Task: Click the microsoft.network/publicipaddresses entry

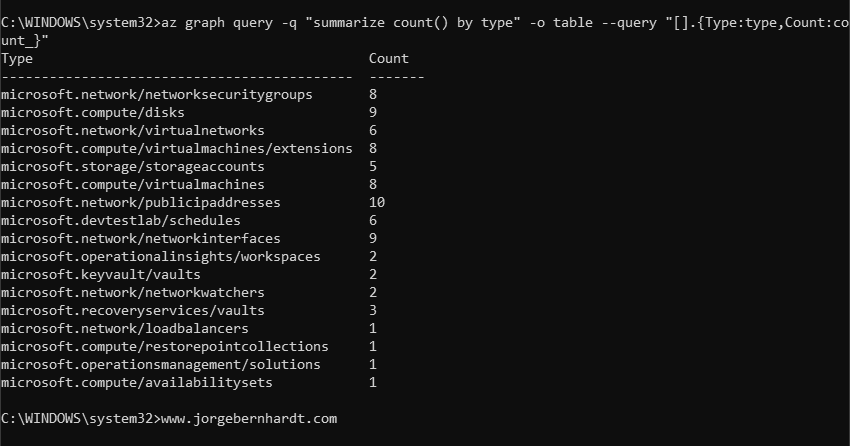Action: (x=140, y=203)
